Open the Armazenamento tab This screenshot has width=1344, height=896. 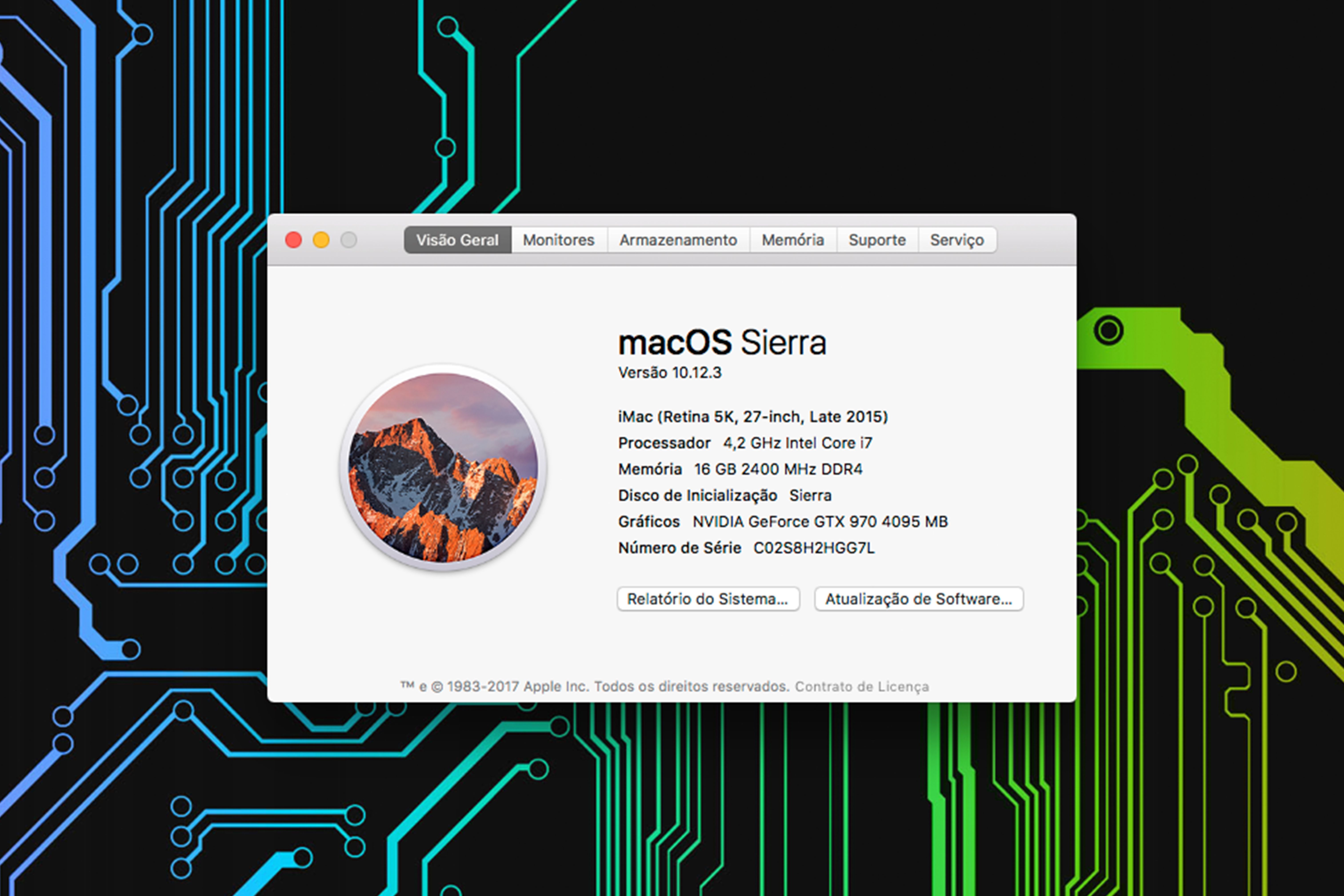678,240
